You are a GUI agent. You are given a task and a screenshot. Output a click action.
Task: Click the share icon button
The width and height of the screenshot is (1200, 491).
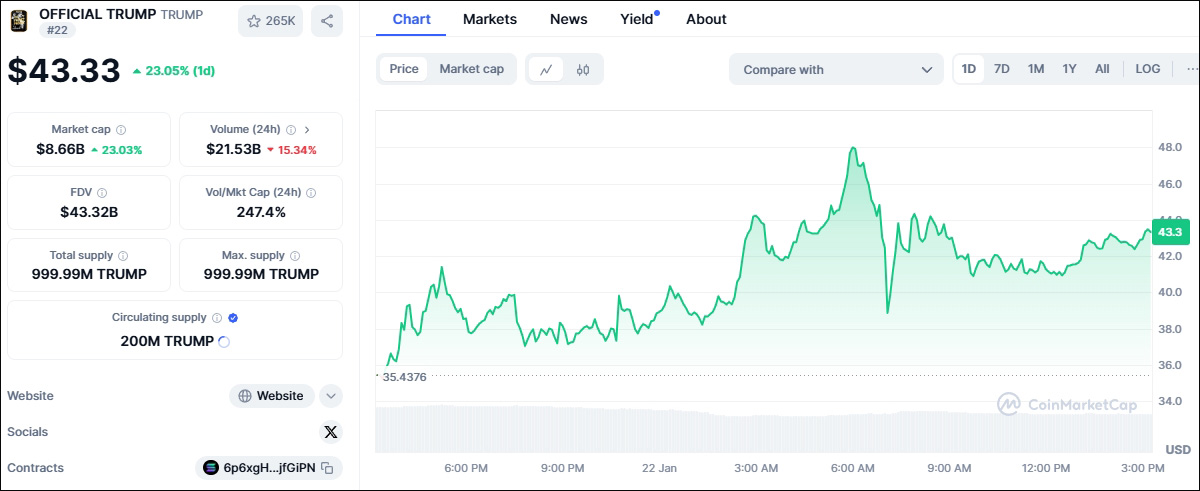(x=327, y=21)
